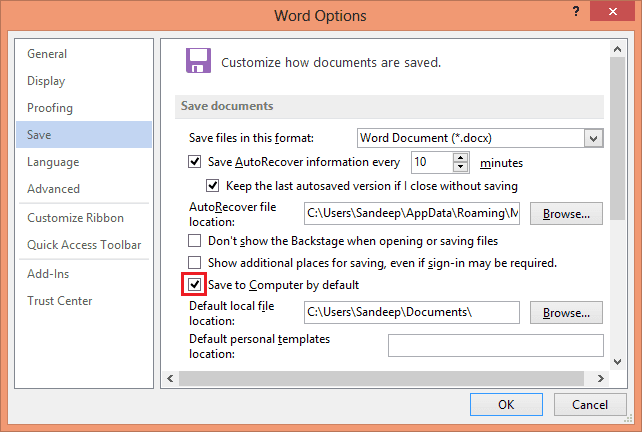Click the Default personal templates location field
642x432 pixels.
[495, 346]
